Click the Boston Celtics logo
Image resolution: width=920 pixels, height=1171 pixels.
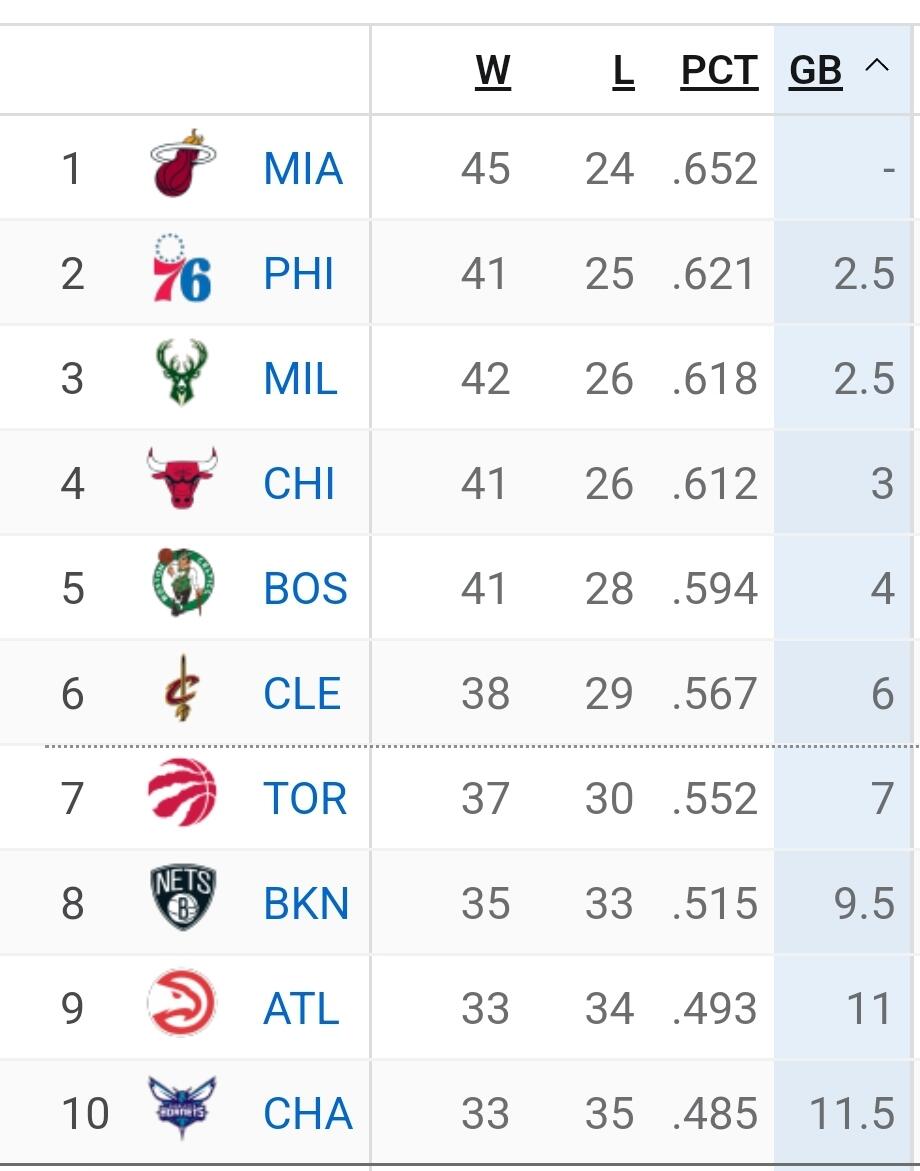182,583
